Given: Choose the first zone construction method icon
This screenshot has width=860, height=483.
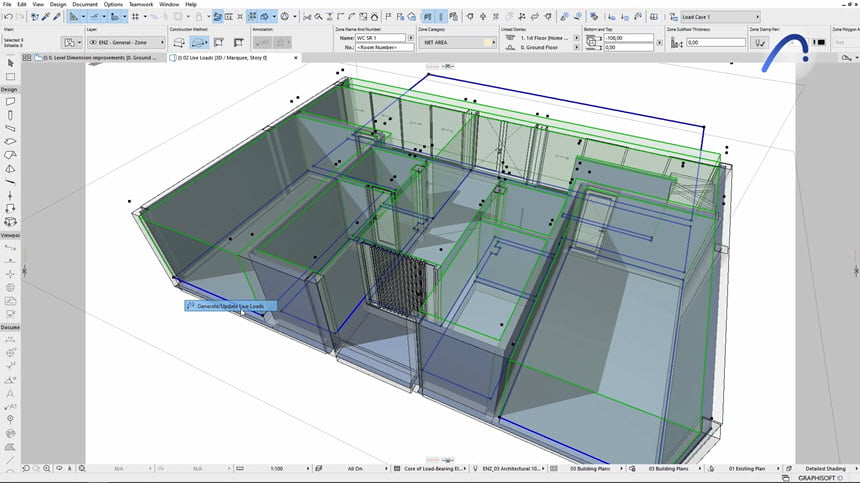Looking at the screenshot, I should 179,42.
